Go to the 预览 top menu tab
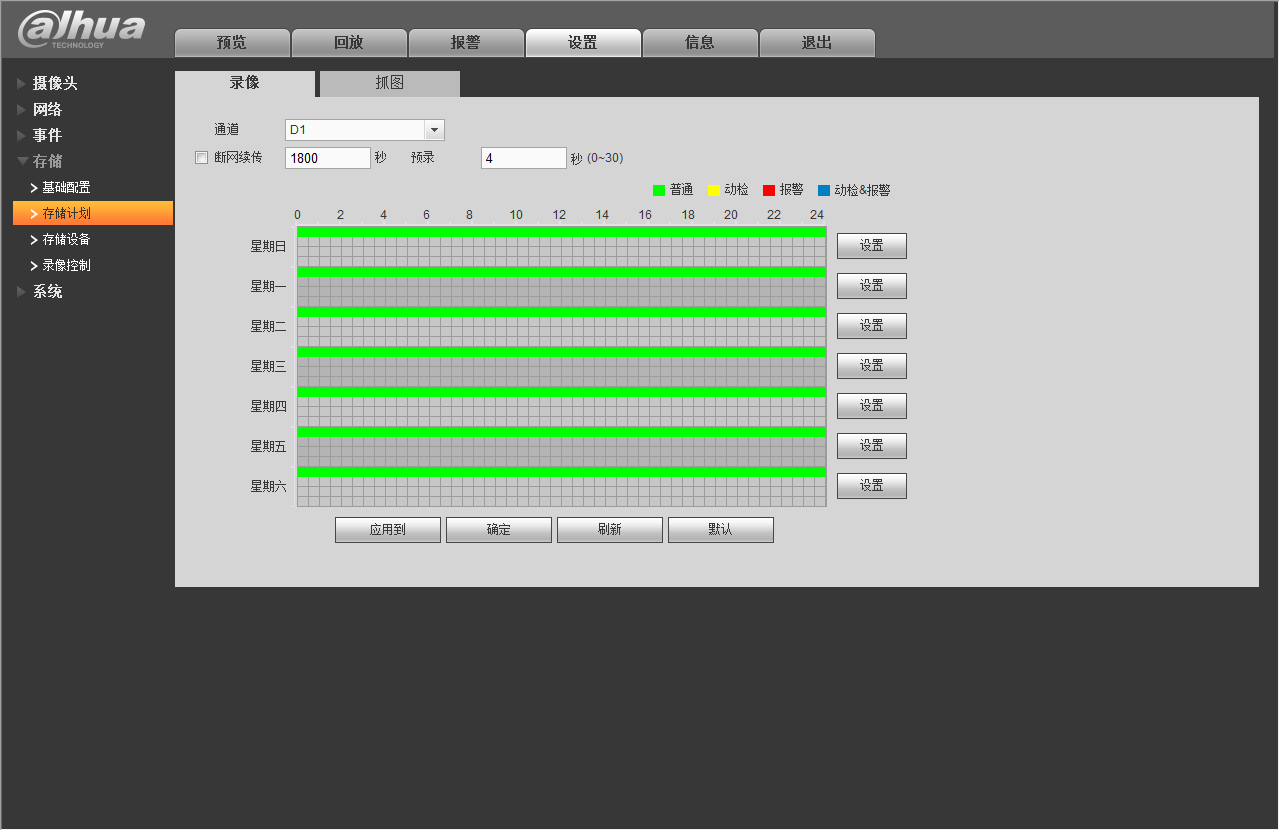1280x831 pixels. pos(232,43)
